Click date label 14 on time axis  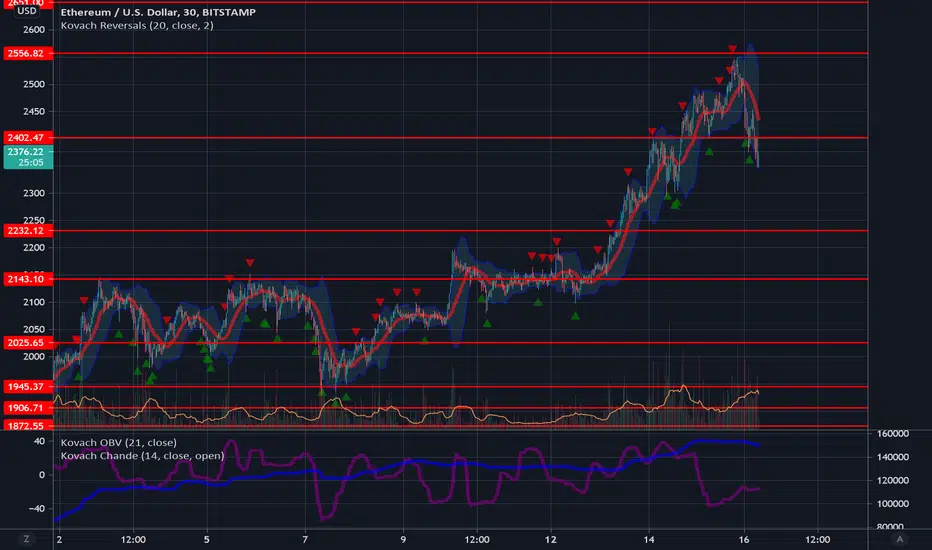point(648,540)
